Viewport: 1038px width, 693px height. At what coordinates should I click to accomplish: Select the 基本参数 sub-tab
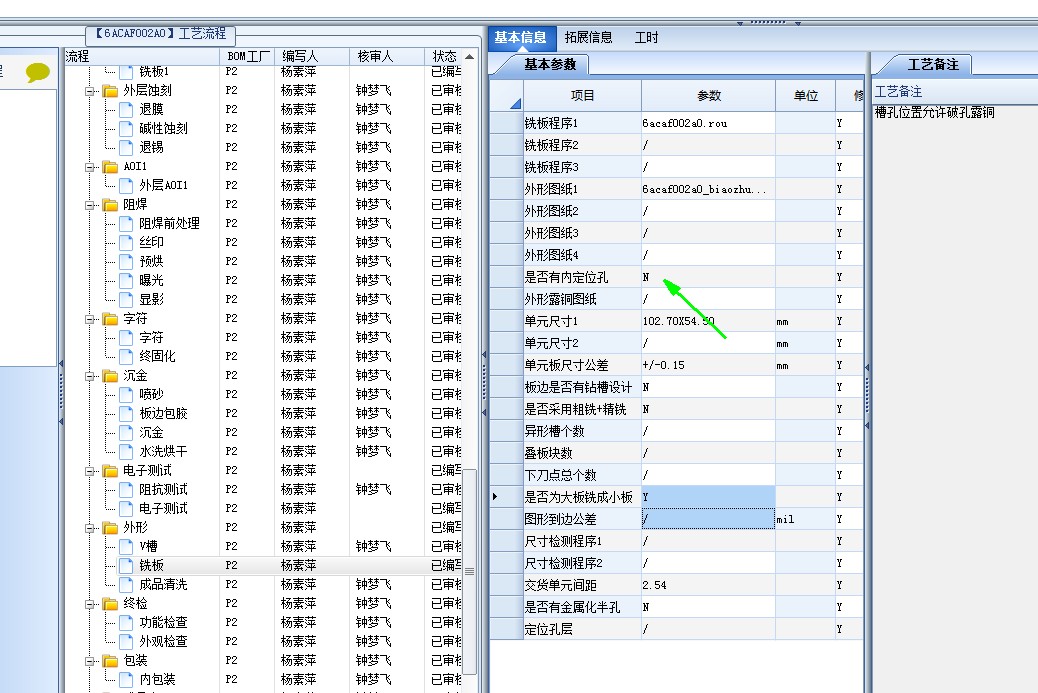click(550, 65)
